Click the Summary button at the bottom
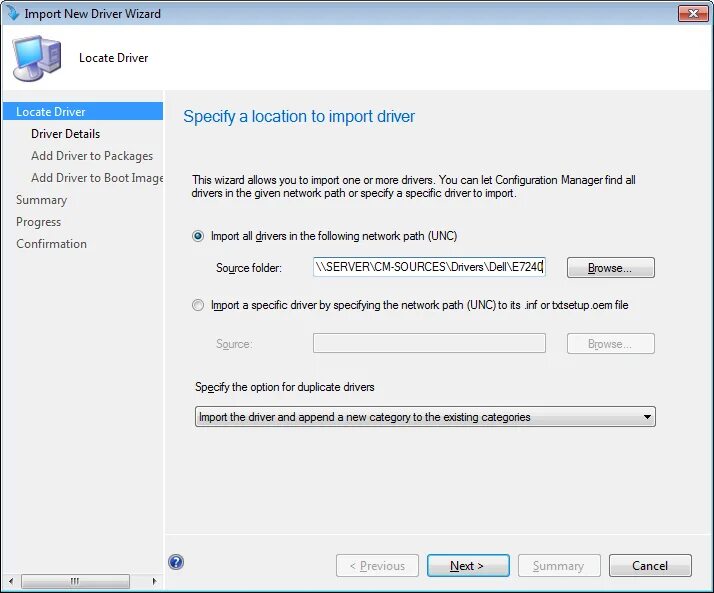 559,566
